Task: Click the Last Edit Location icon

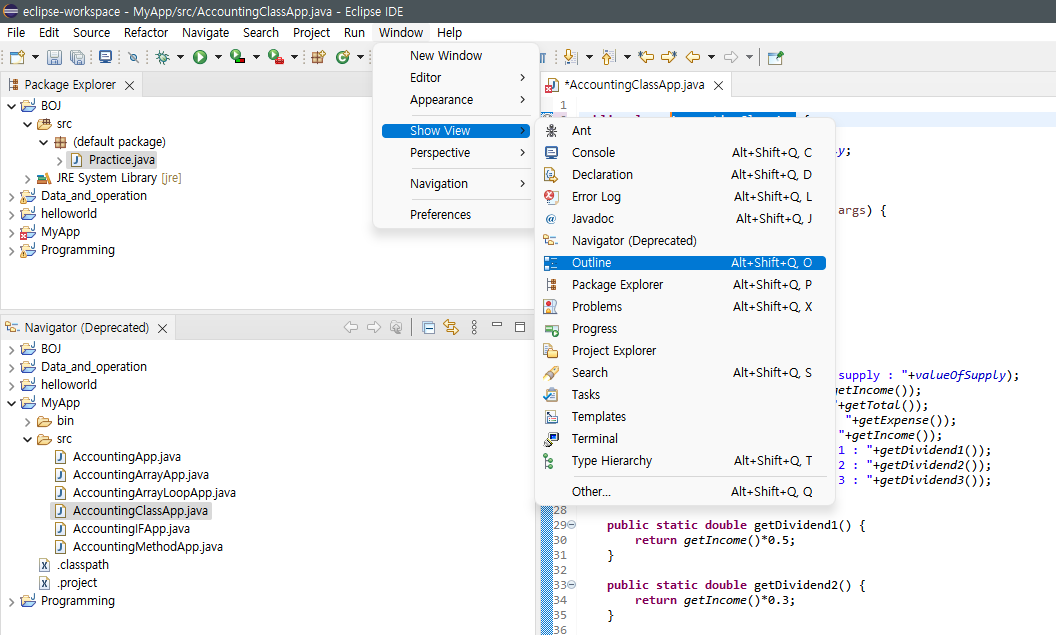Action: (x=646, y=57)
